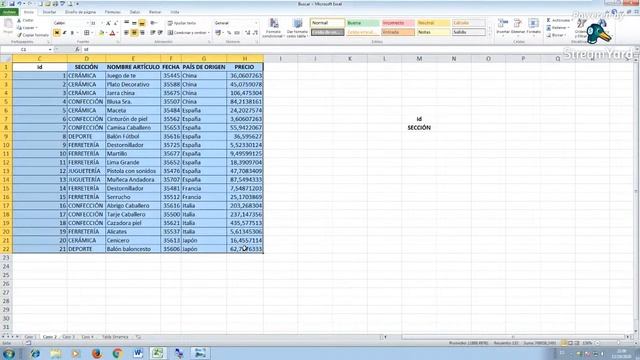Click the Copiar formato brush
640x360 pixels.
tap(33, 35)
